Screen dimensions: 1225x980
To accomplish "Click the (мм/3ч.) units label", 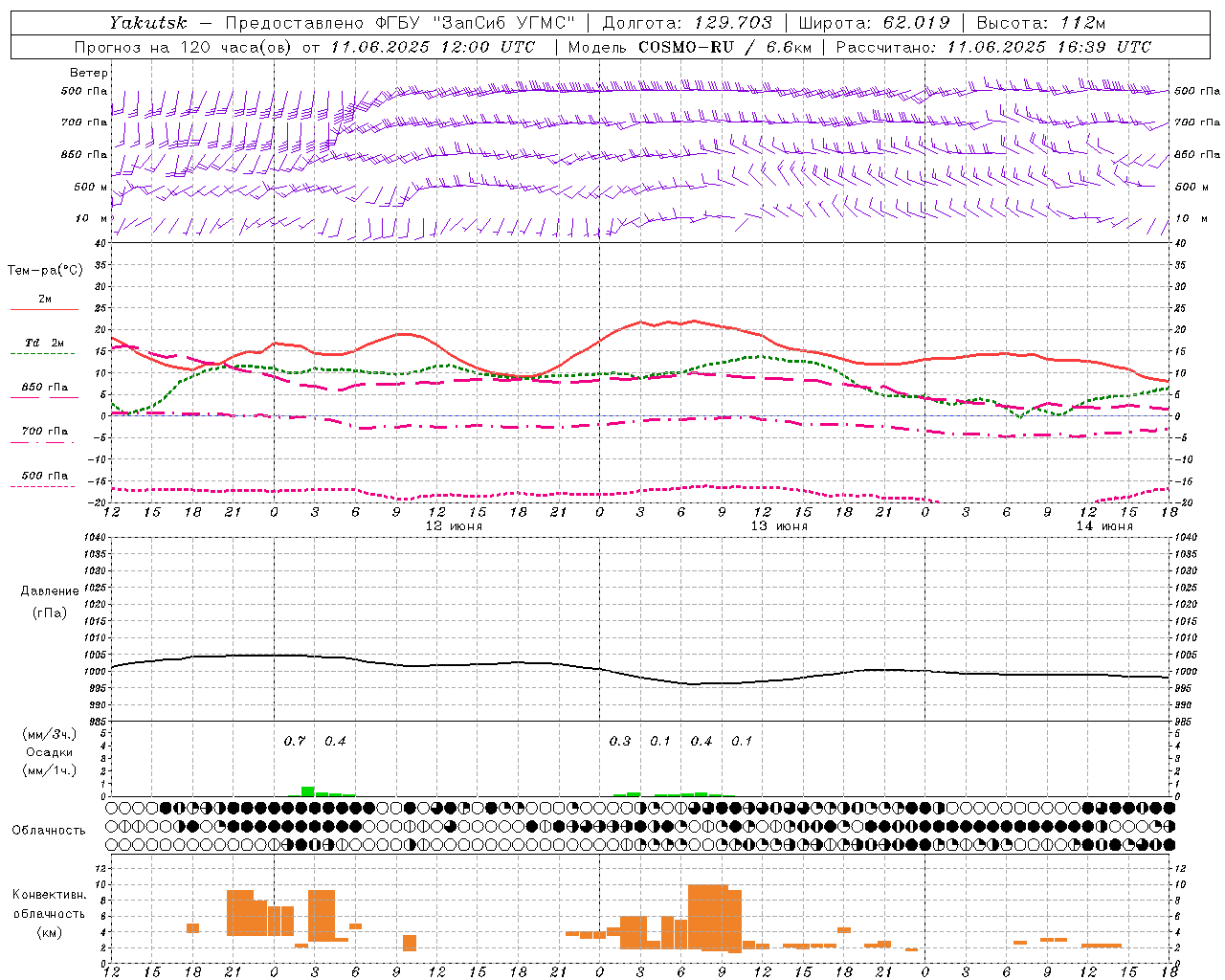I will [x=50, y=734].
